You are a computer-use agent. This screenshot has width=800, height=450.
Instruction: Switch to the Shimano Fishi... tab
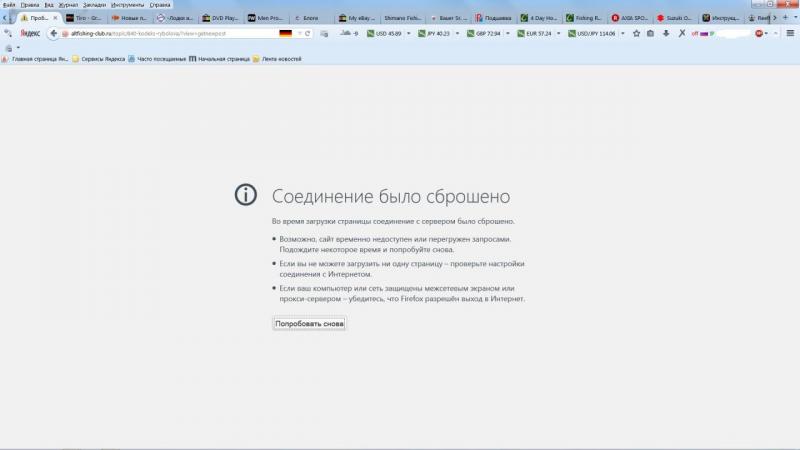tap(402, 18)
